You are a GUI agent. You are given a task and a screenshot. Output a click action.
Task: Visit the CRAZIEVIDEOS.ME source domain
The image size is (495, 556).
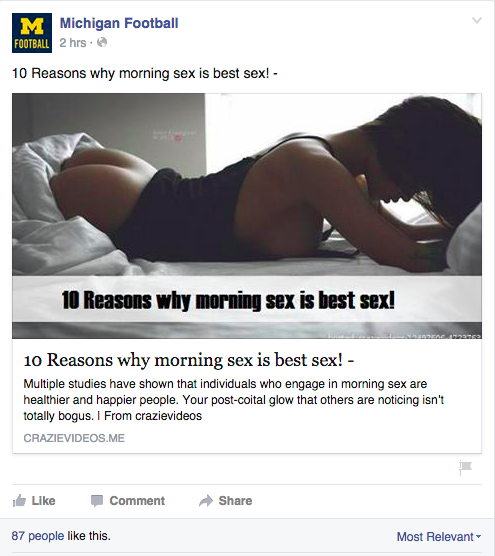coord(74,438)
